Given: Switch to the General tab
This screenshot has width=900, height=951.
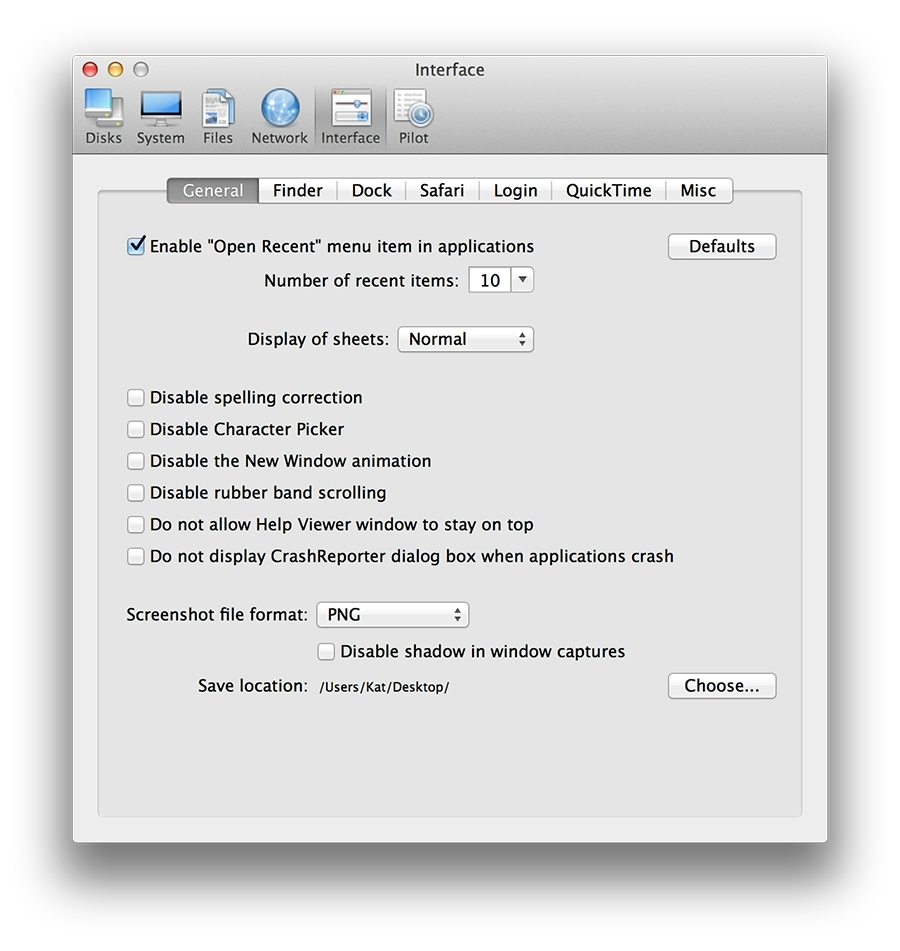Looking at the screenshot, I should point(213,190).
